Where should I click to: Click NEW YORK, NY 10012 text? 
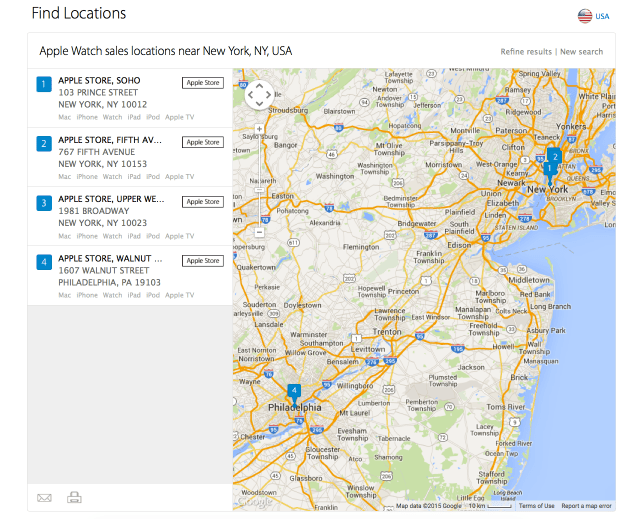(102, 104)
